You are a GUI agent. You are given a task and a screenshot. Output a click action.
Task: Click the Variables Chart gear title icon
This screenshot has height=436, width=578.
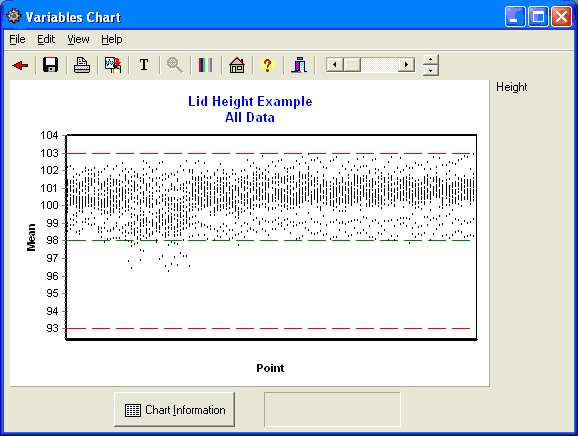(x=14, y=17)
